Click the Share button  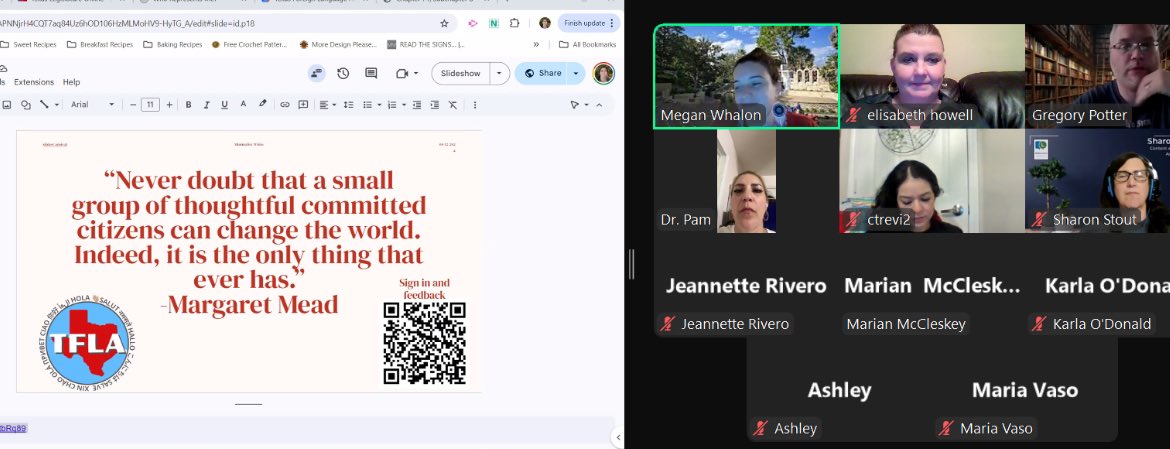coord(542,73)
